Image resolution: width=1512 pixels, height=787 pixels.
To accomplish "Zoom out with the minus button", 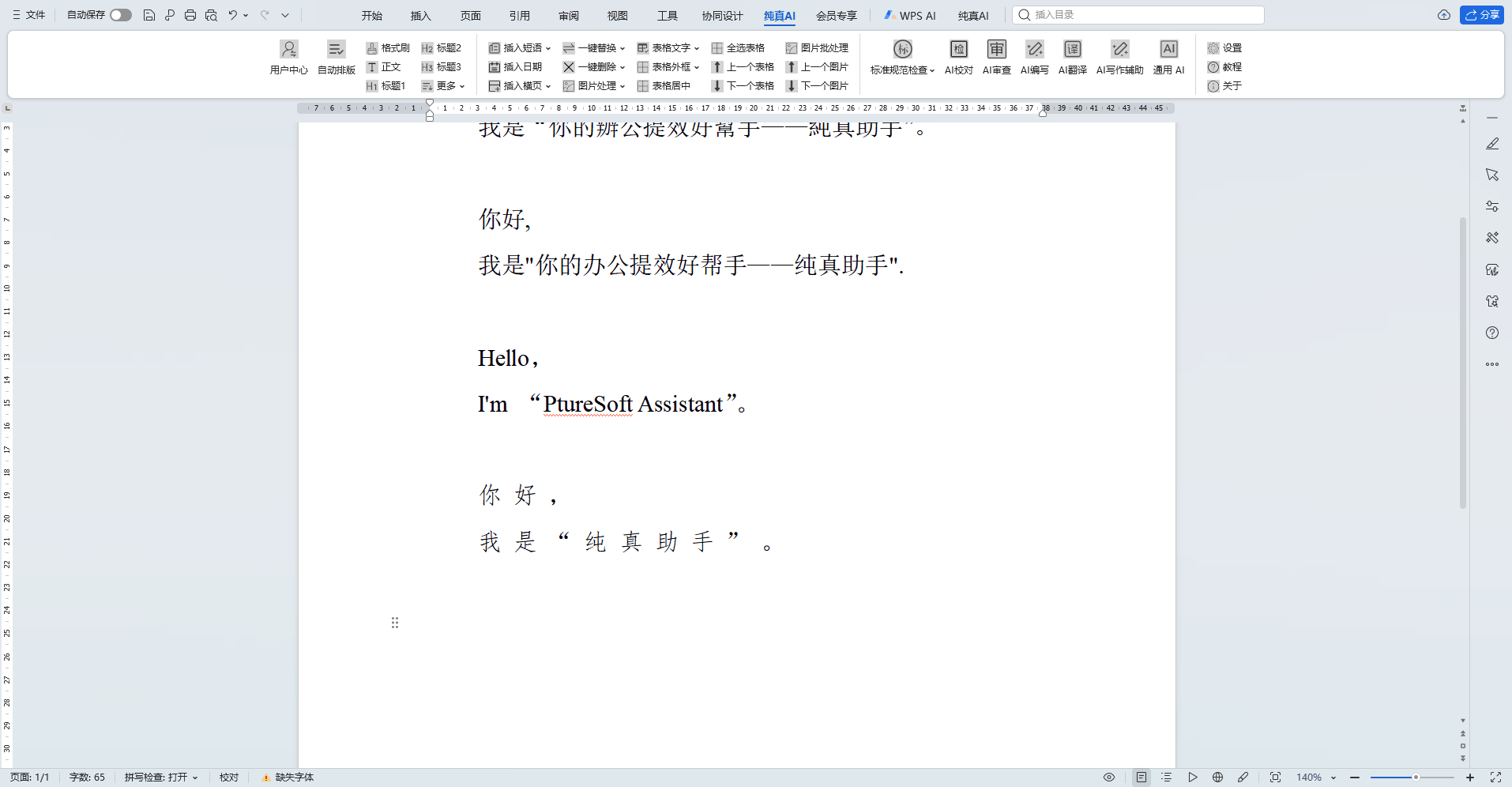I will [x=1355, y=778].
